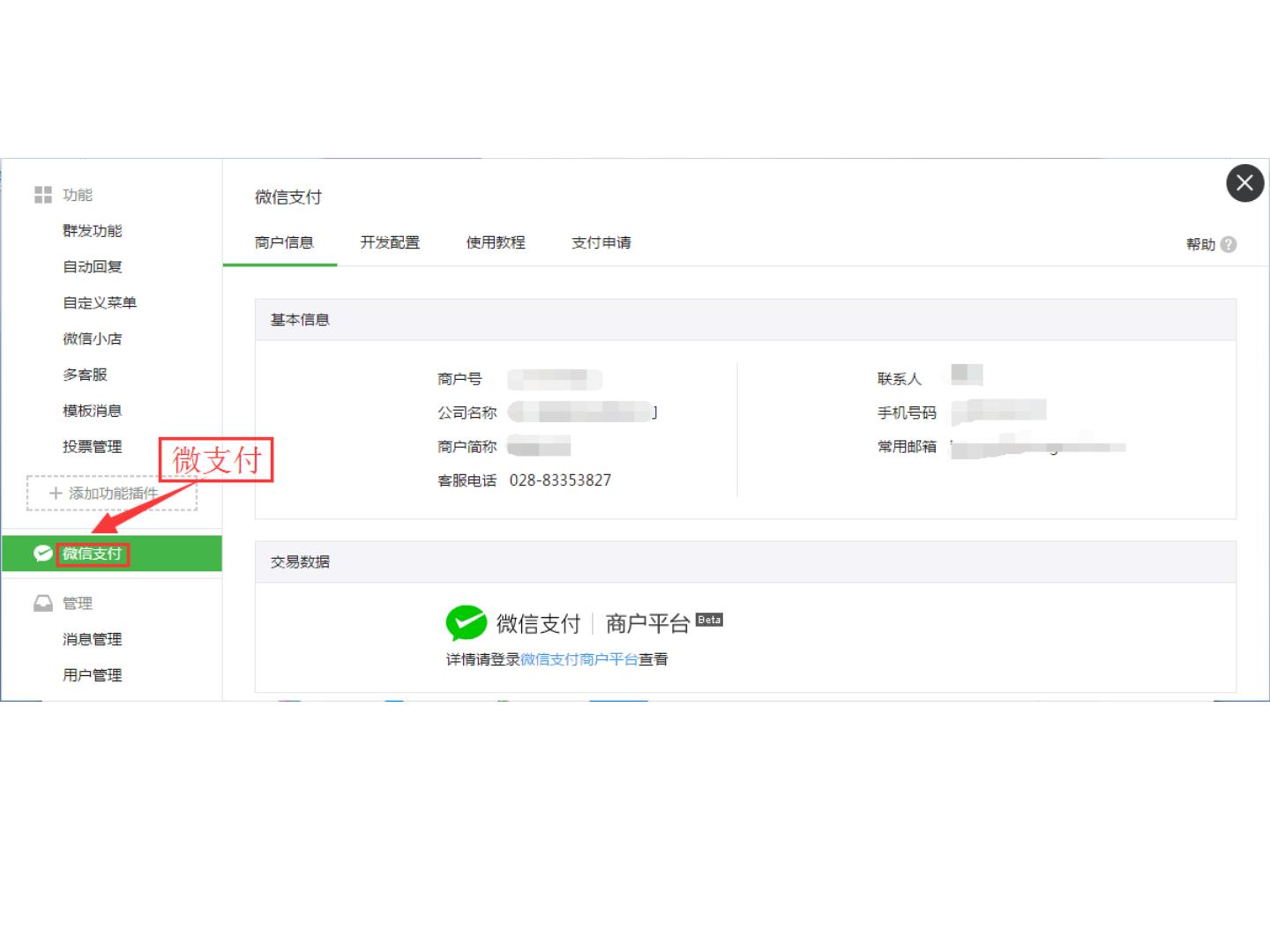Screen dimensions: 1270x952
Task: Click the 商户平台 text beside the logo
Action: tap(647, 624)
